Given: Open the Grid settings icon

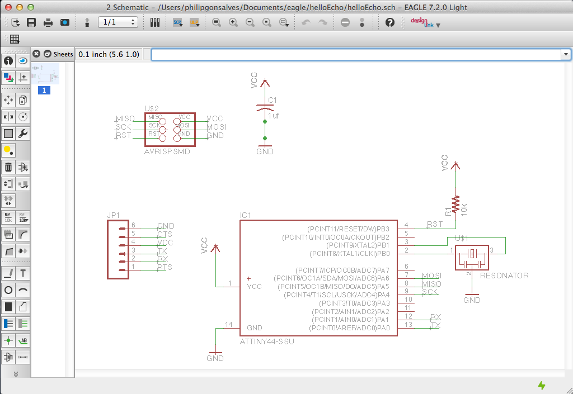Looking at the screenshot, I should pyautogui.click(x=15, y=39).
